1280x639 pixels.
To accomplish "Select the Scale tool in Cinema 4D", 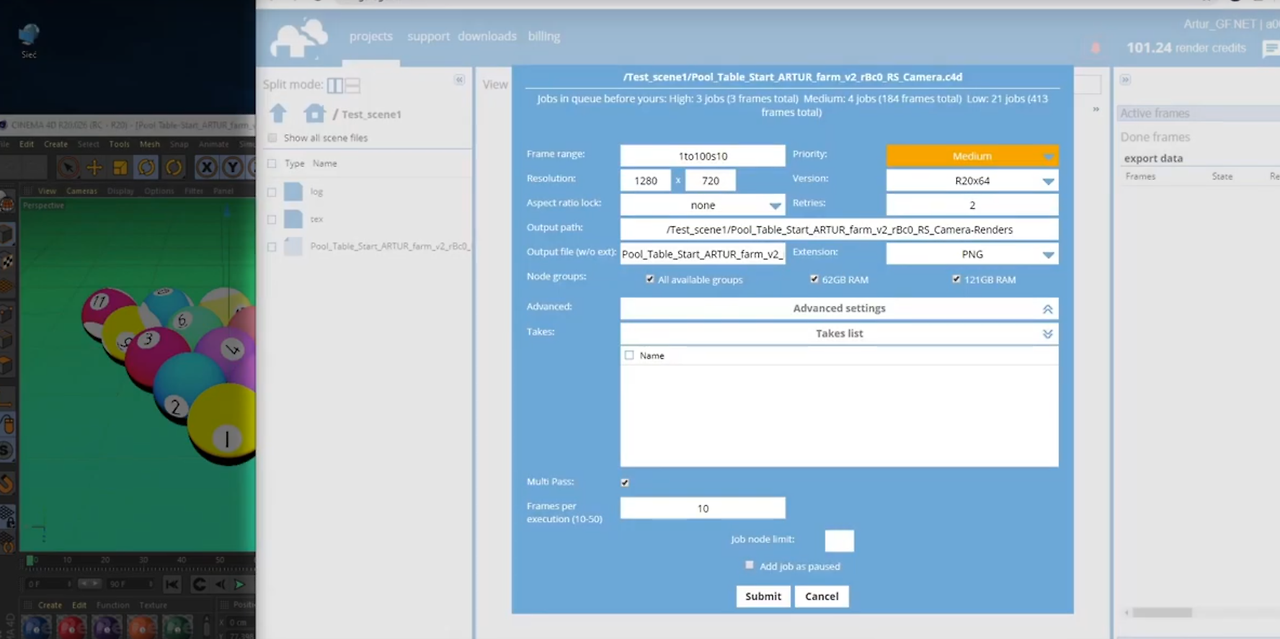I will click(x=120, y=168).
